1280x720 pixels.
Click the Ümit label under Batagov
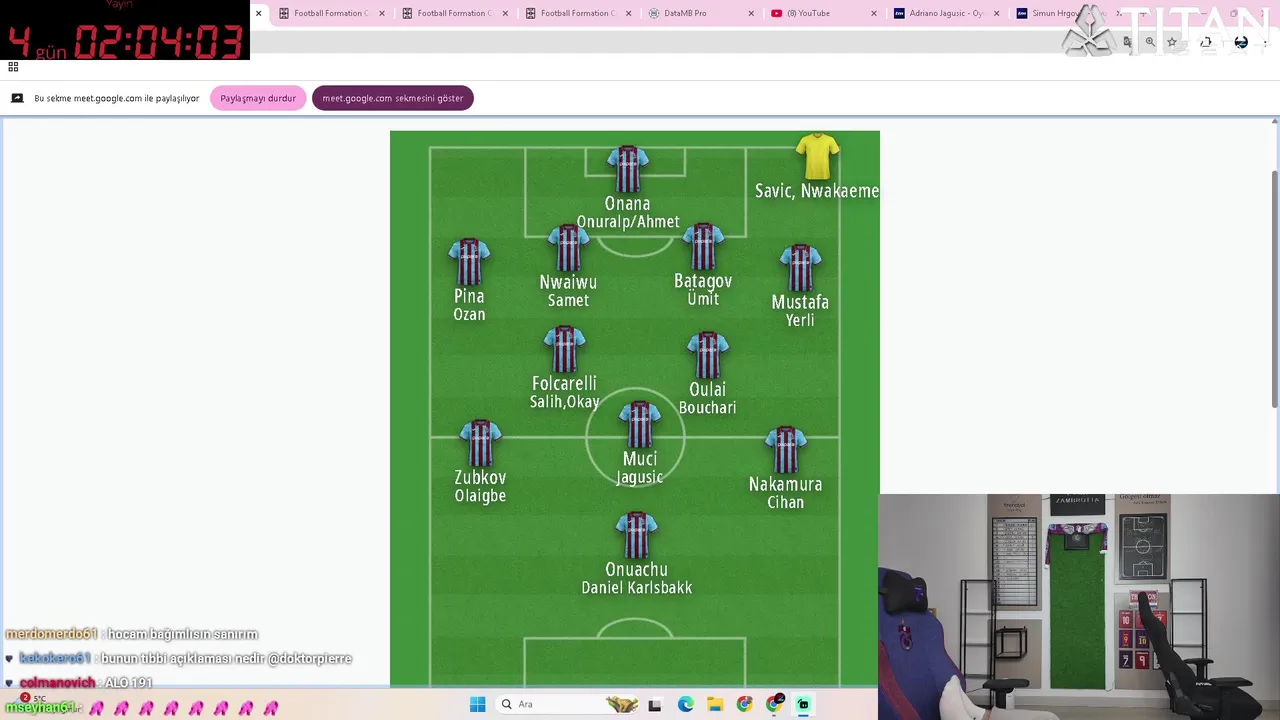click(x=703, y=298)
